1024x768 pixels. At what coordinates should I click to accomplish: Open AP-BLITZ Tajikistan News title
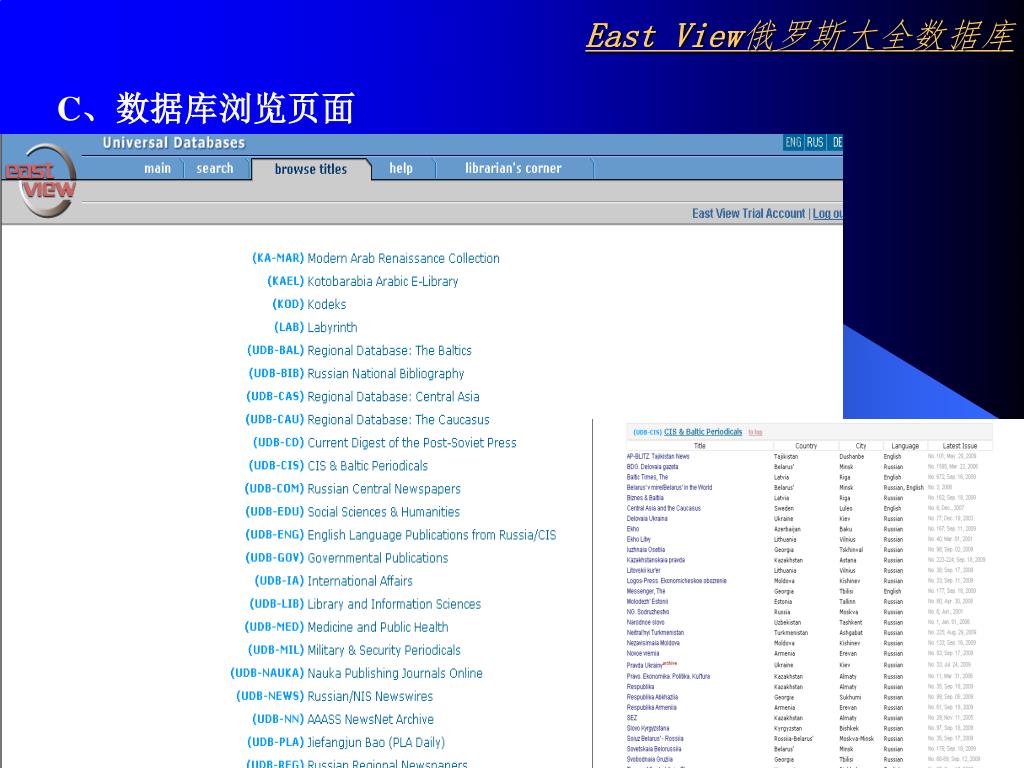coord(658,456)
